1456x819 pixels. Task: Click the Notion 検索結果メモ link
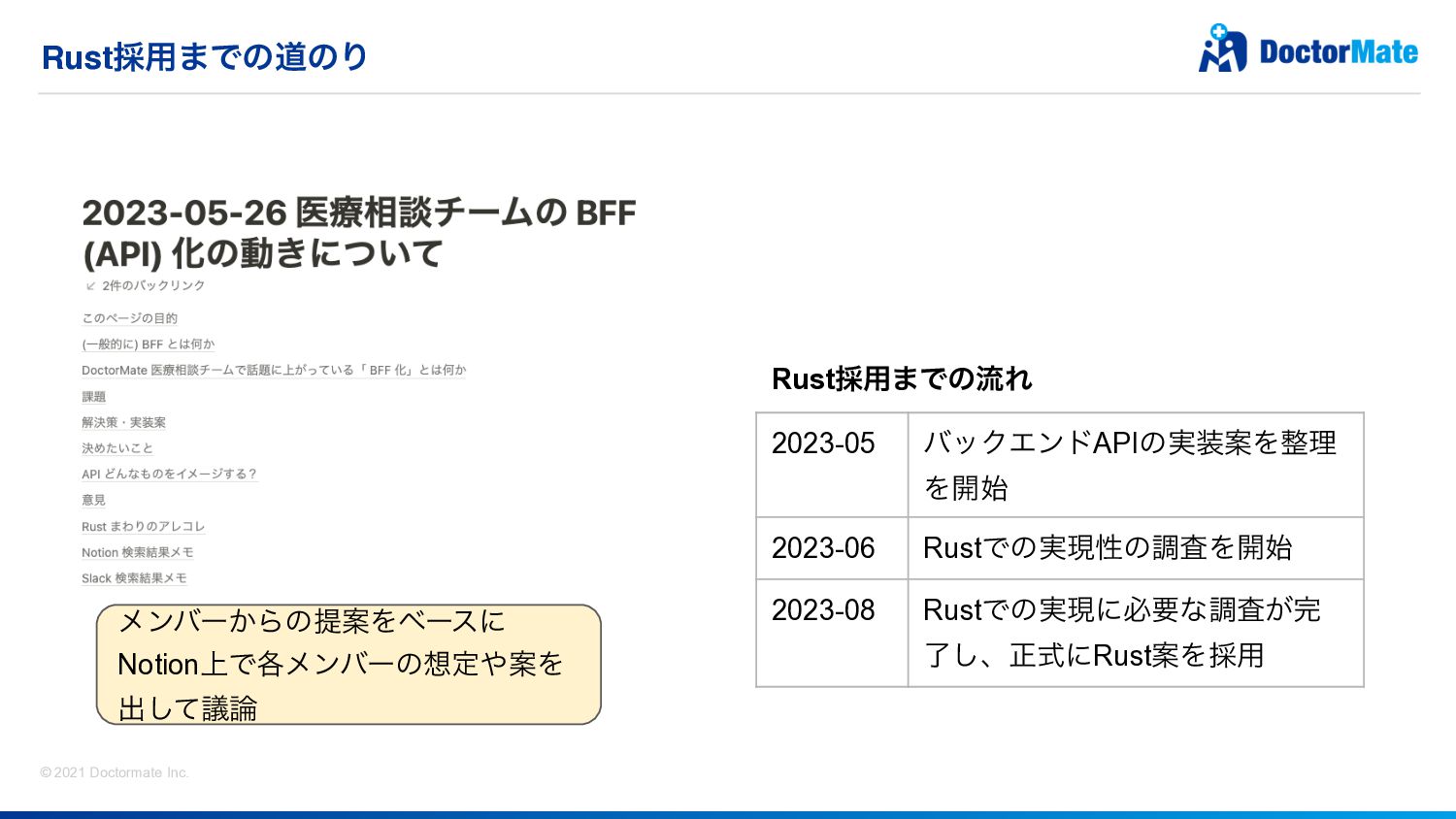pos(137,553)
